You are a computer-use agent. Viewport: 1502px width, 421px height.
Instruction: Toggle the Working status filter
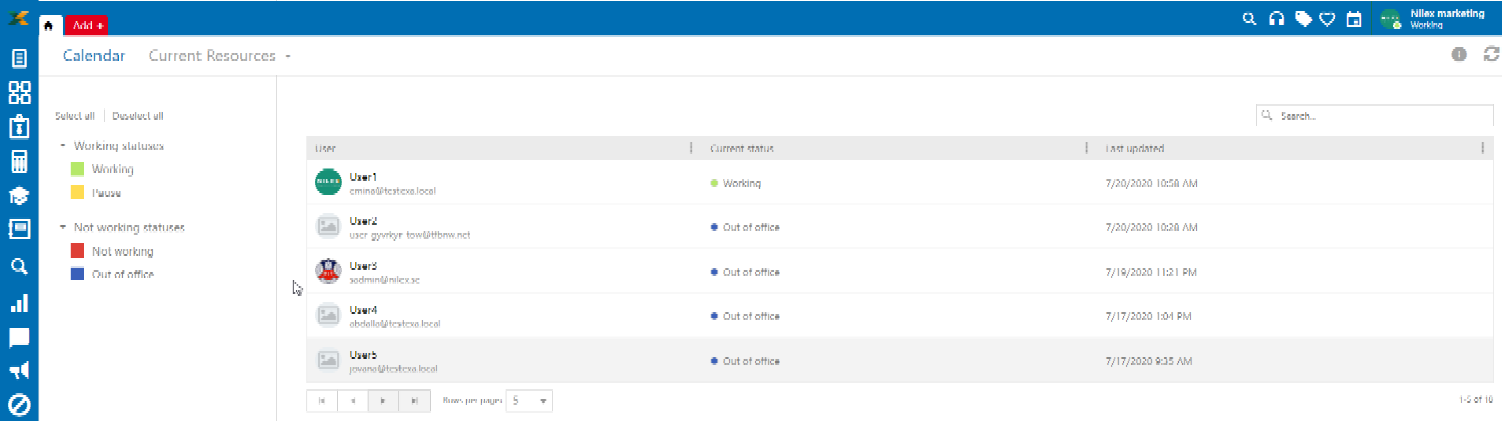(112, 170)
